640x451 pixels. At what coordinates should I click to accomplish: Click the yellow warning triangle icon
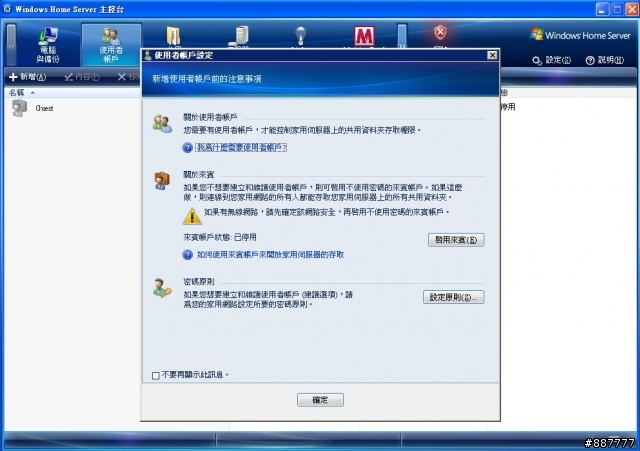pos(192,216)
